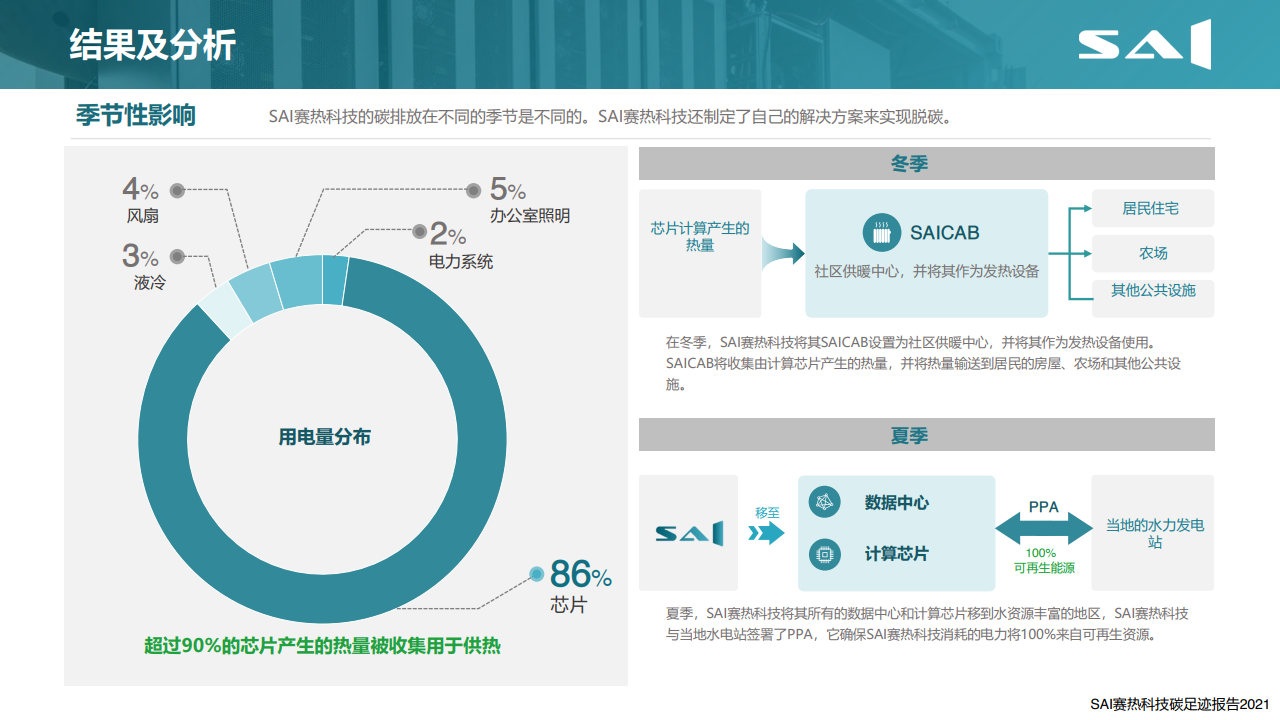The image size is (1280, 720).
Task: Click the grey dot next to 4% 风扇
Action: pyautogui.click(x=177, y=190)
